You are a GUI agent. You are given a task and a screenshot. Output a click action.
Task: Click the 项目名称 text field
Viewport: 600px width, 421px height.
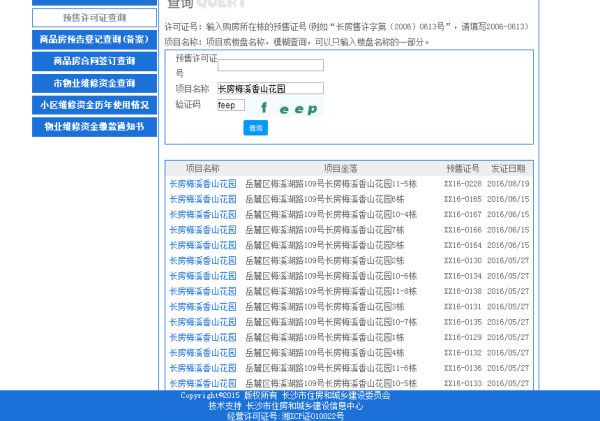click(x=270, y=88)
